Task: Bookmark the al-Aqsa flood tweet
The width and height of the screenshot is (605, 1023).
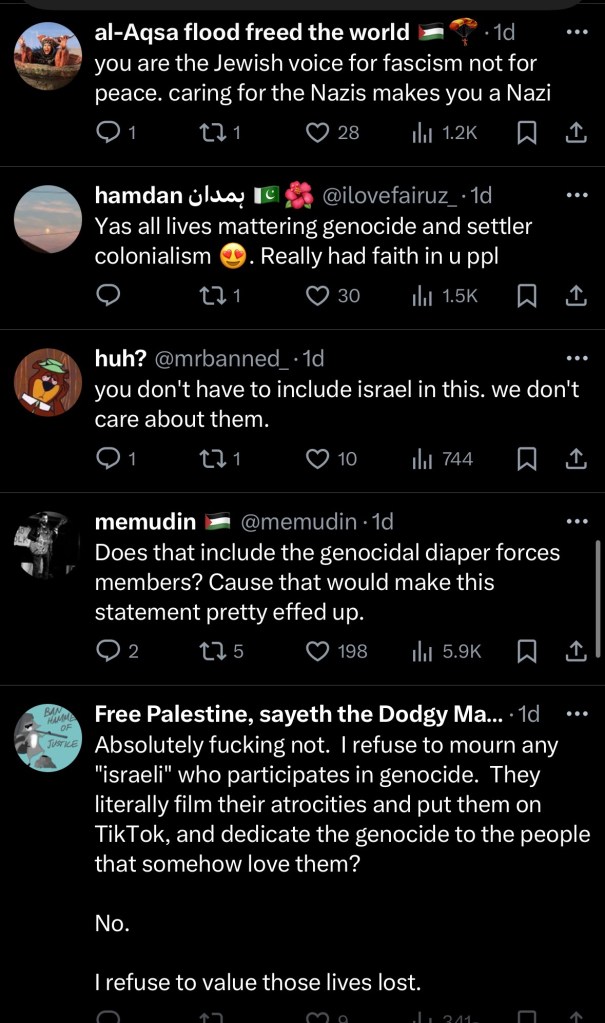Action: click(527, 131)
